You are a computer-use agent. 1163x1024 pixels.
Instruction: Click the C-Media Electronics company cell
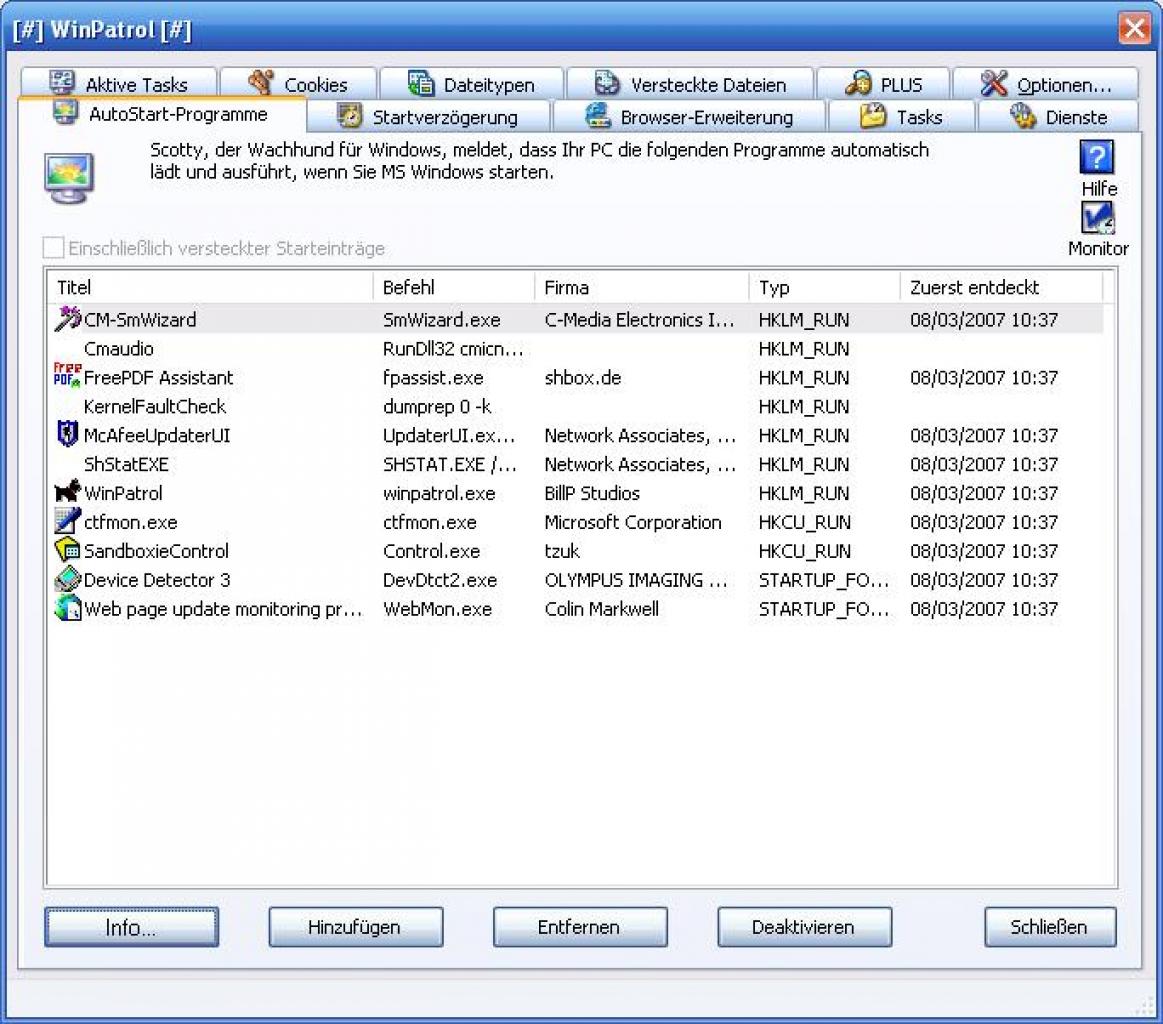[x=639, y=320]
